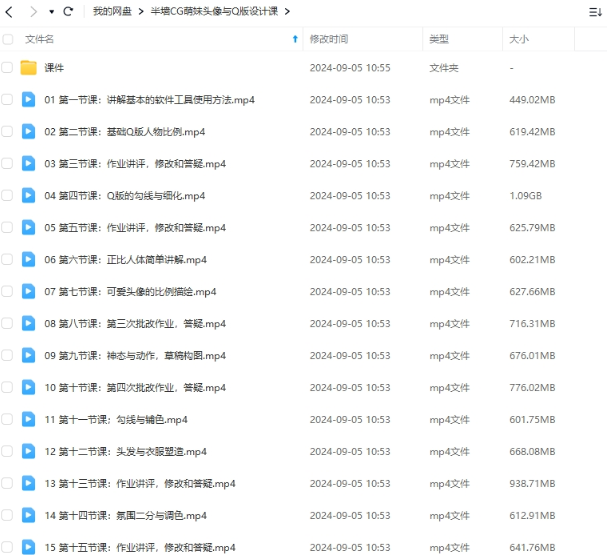Screen dimensions: 608x555
Task: Click the video icon of lesson 02
Action: click(28, 132)
